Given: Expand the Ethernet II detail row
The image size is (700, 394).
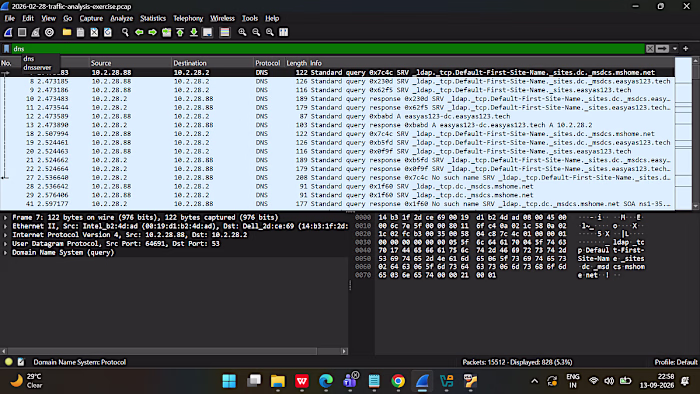Looking at the screenshot, I should point(5,226).
